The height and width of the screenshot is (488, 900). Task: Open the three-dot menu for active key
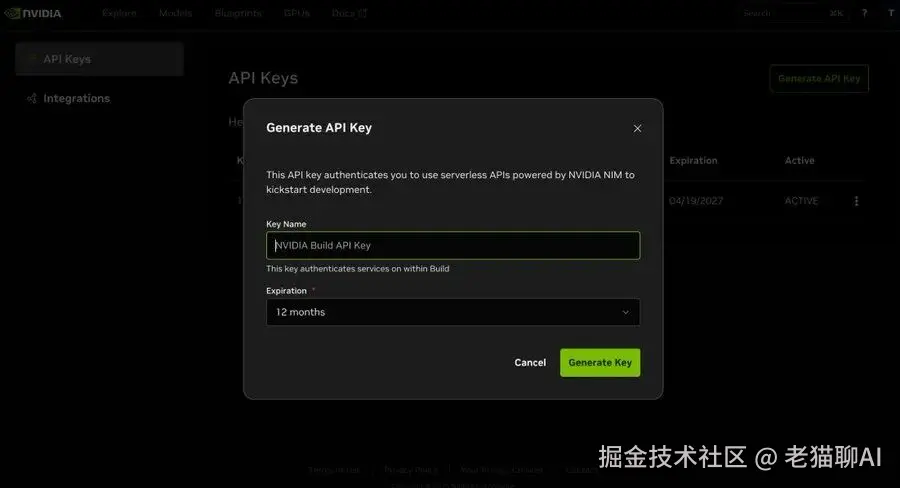click(856, 201)
